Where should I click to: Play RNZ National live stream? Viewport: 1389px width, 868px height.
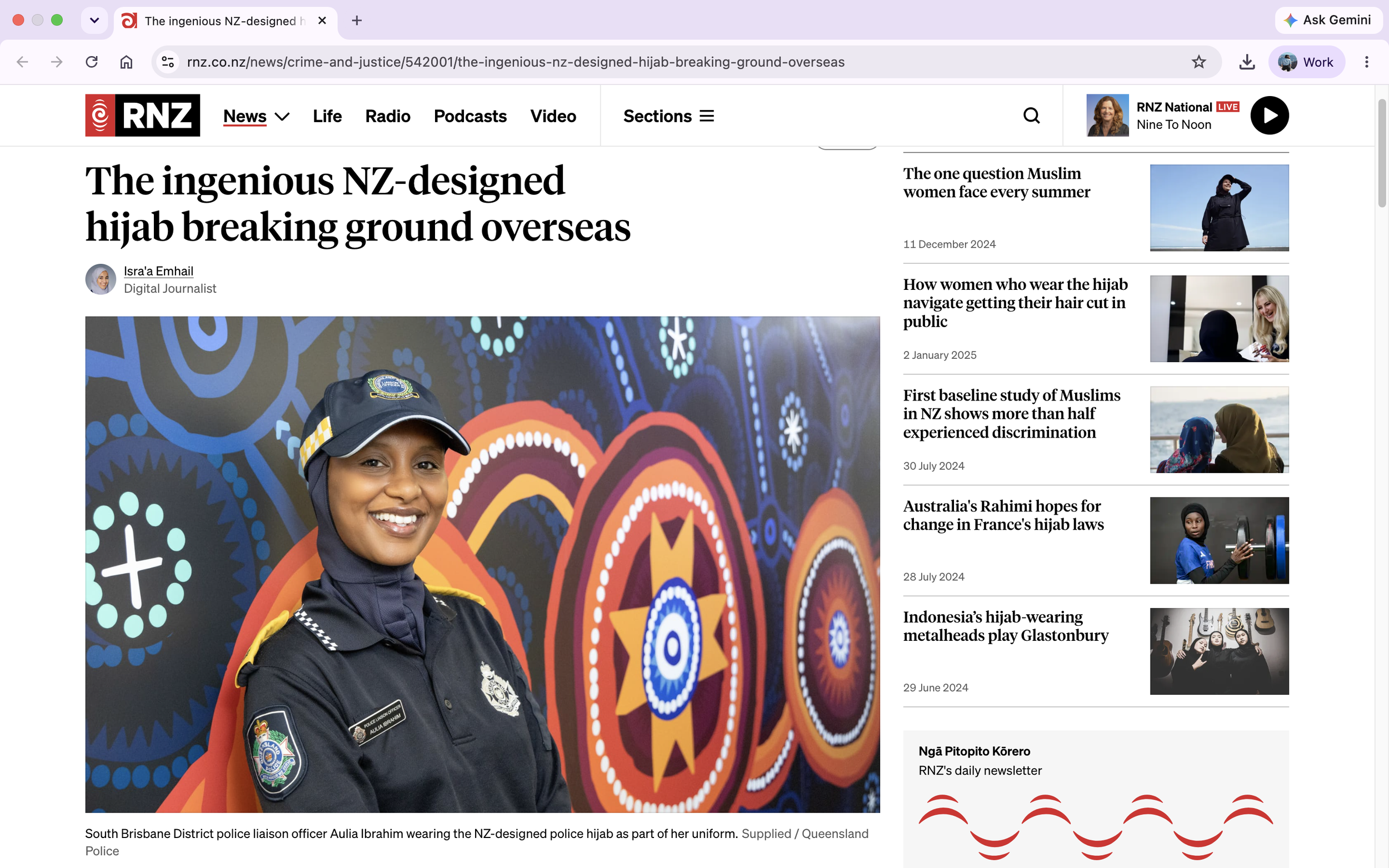coord(1270,116)
